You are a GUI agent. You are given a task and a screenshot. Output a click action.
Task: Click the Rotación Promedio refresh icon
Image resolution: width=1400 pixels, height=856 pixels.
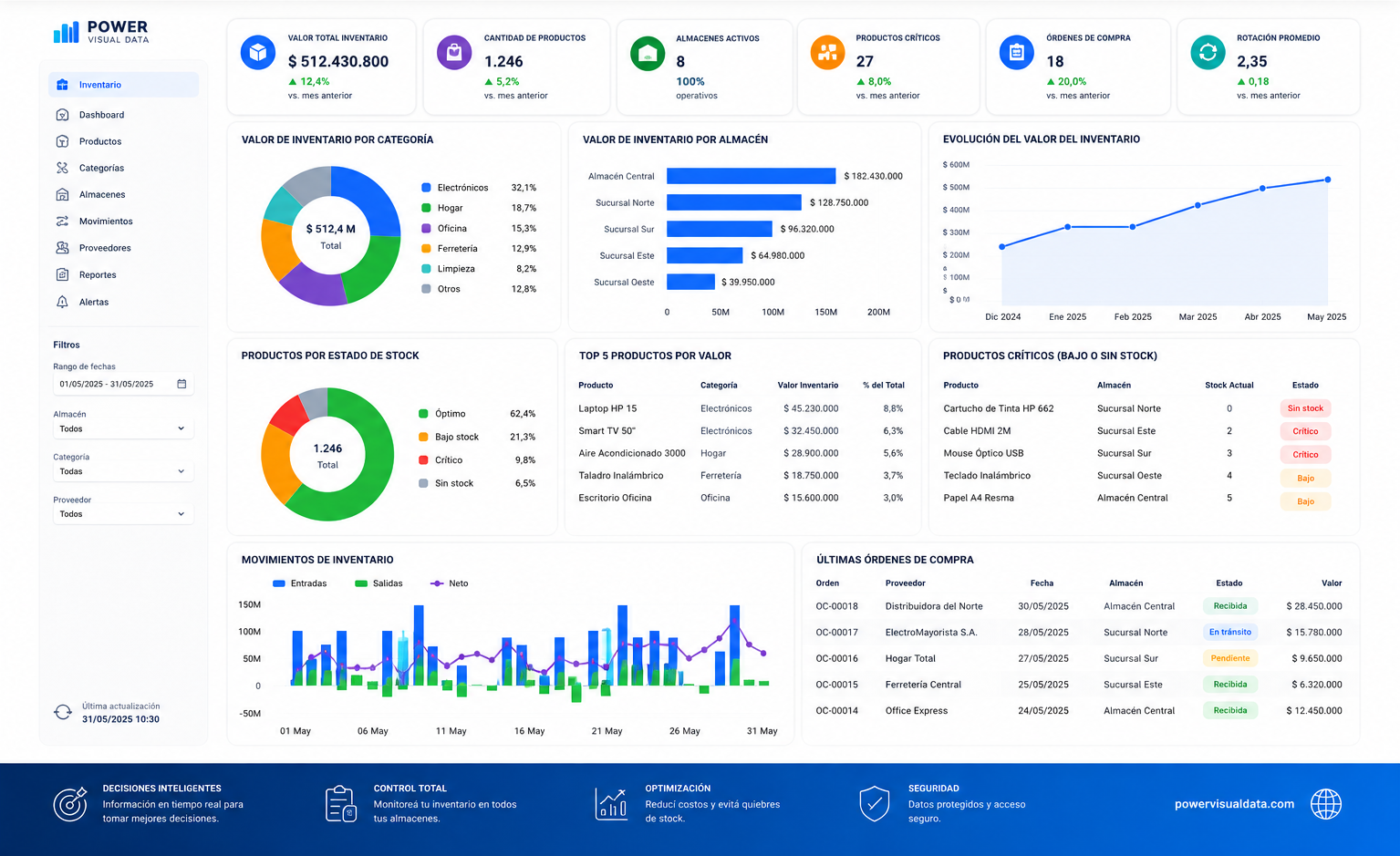[1208, 53]
